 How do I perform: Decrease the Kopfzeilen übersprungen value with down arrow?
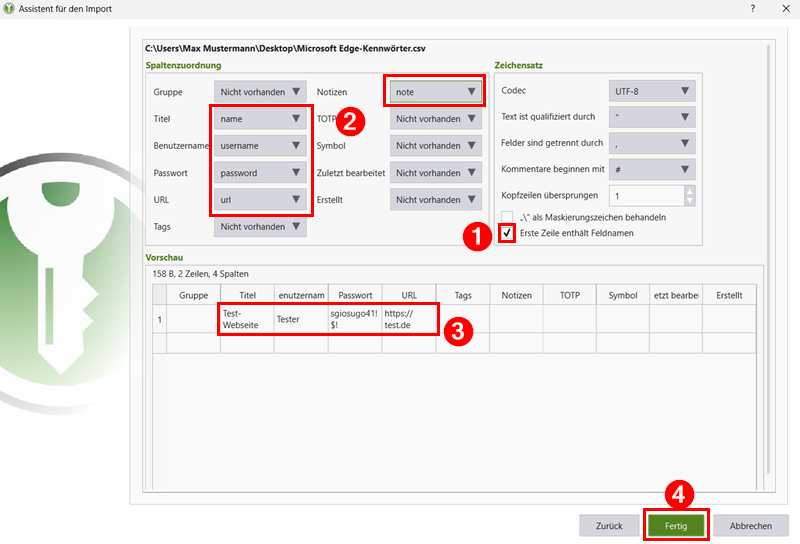pyautogui.click(x=689, y=201)
